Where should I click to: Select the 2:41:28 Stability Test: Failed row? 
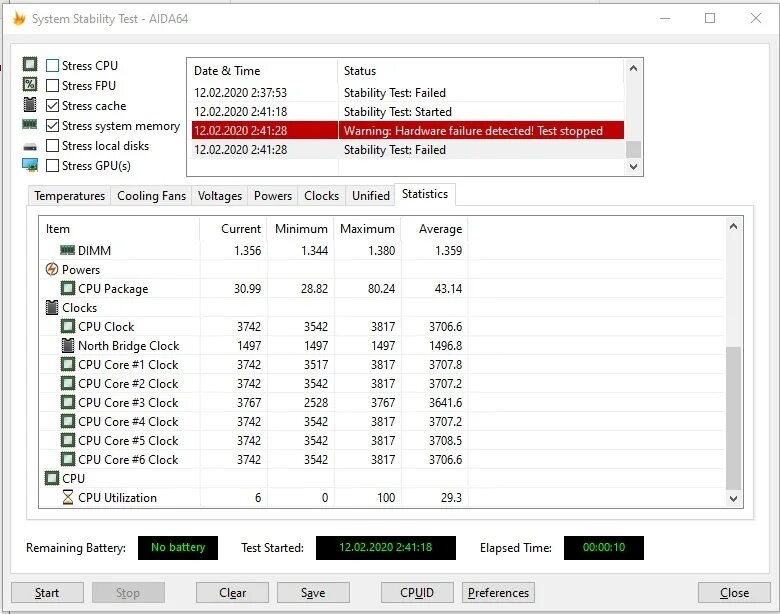point(408,150)
